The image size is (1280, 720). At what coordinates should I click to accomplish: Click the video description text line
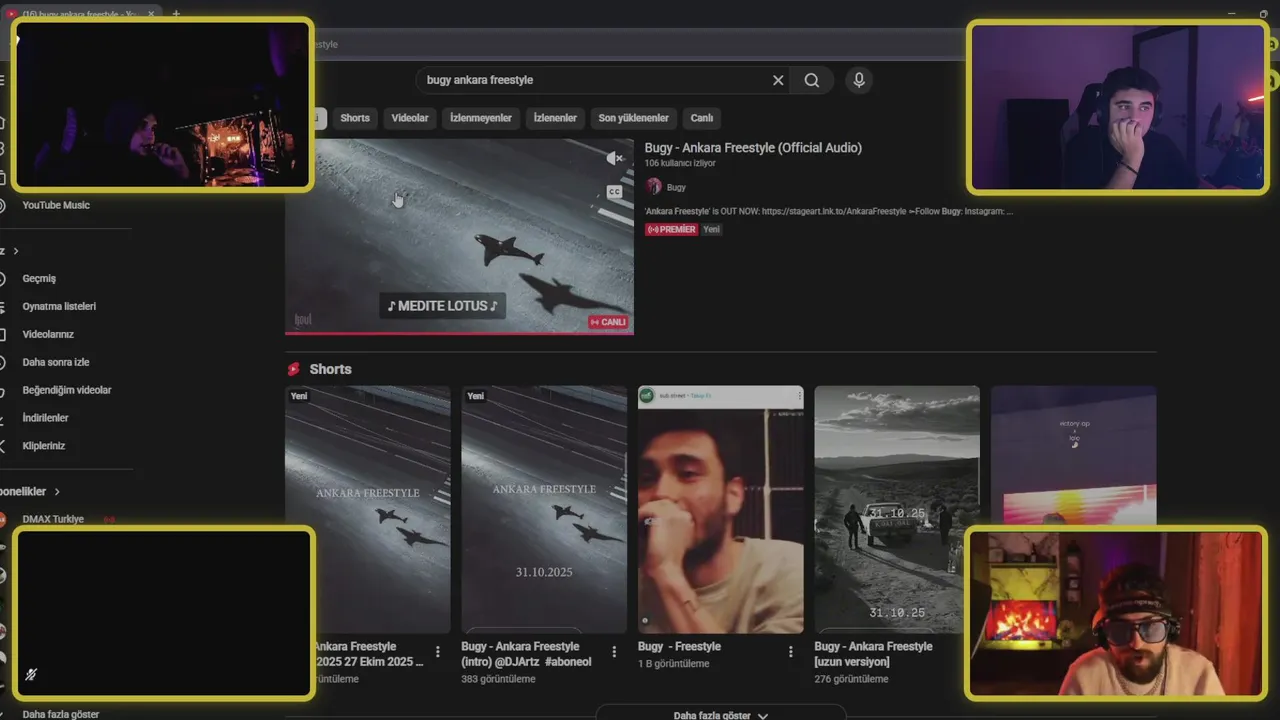829,211
